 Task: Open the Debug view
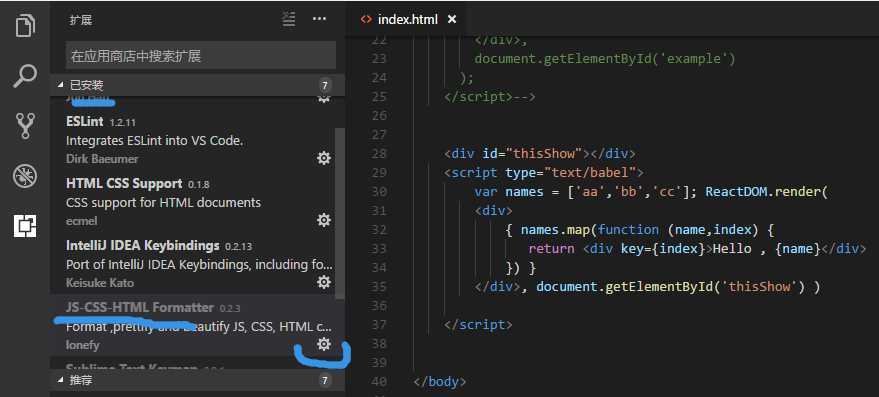coord(25,177)
